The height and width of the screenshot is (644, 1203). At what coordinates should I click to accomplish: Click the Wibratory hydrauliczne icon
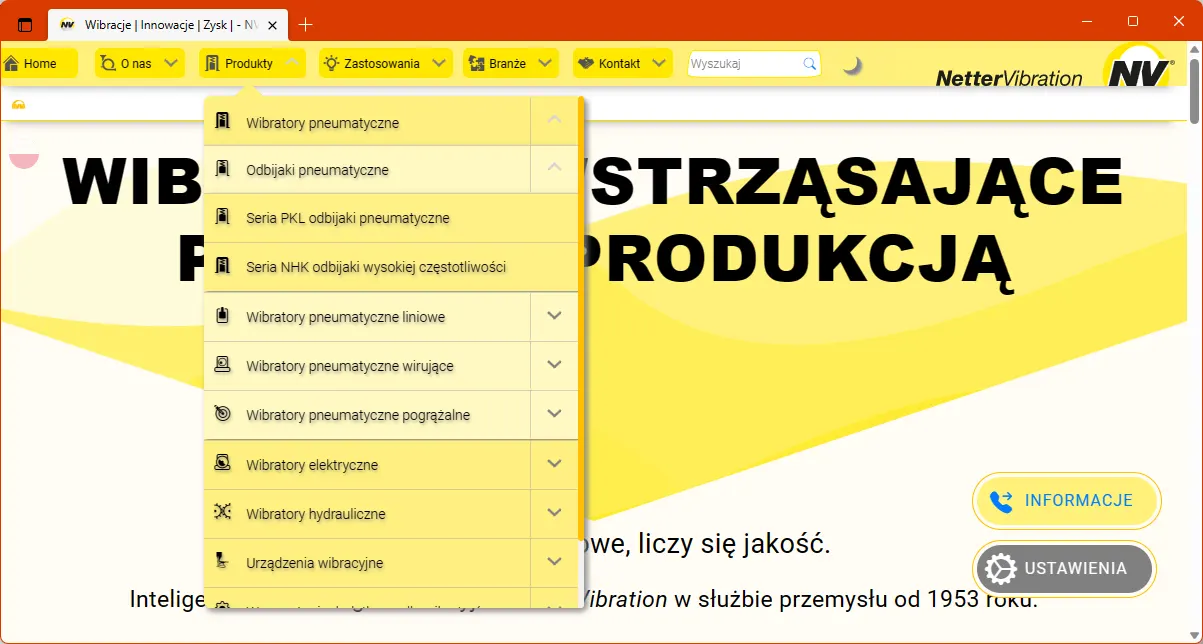click(x=223, y=513)
